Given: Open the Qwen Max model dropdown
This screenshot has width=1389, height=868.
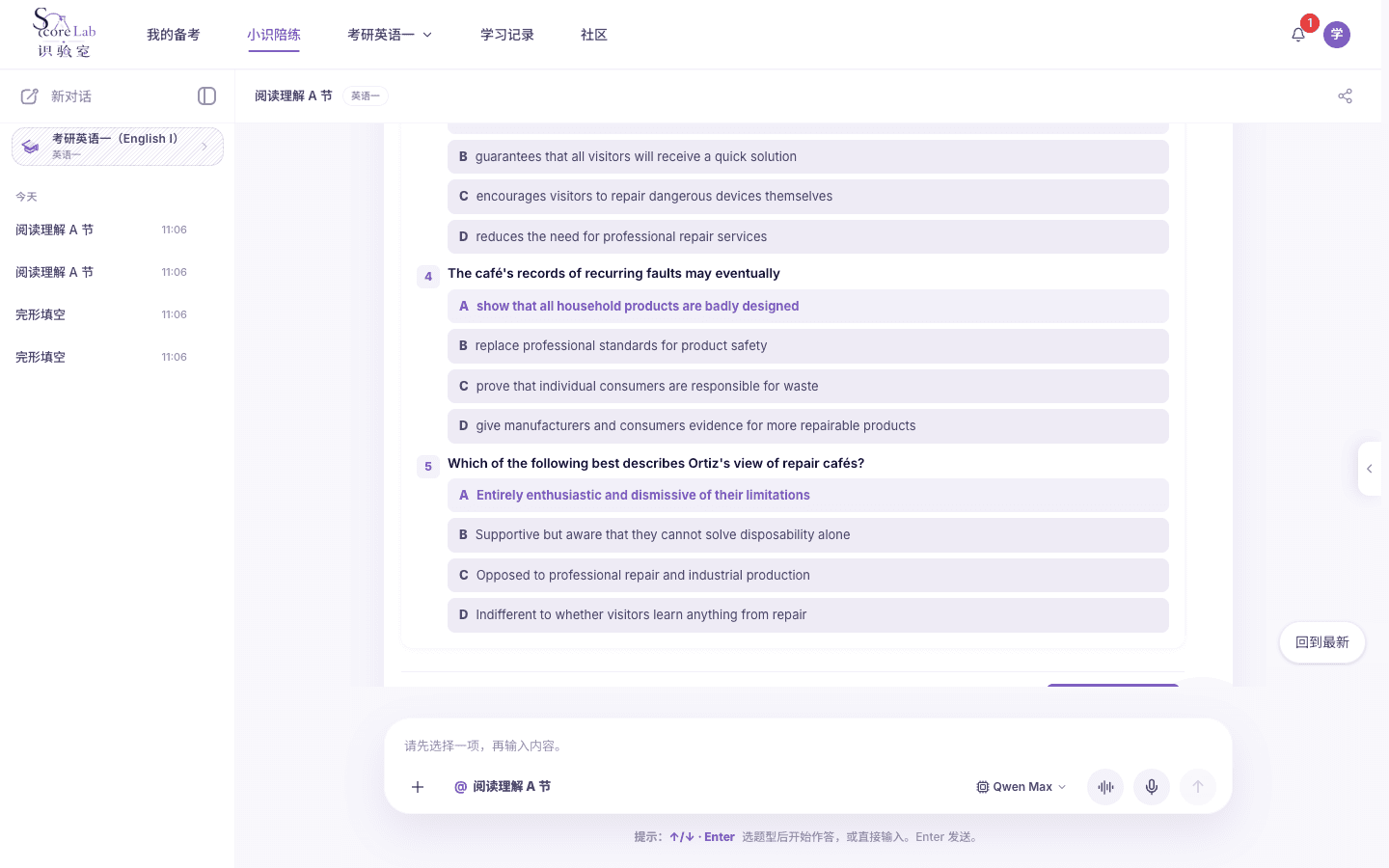Looking at the screenshot, I should pyautogui.click(x=1021, y=787).
